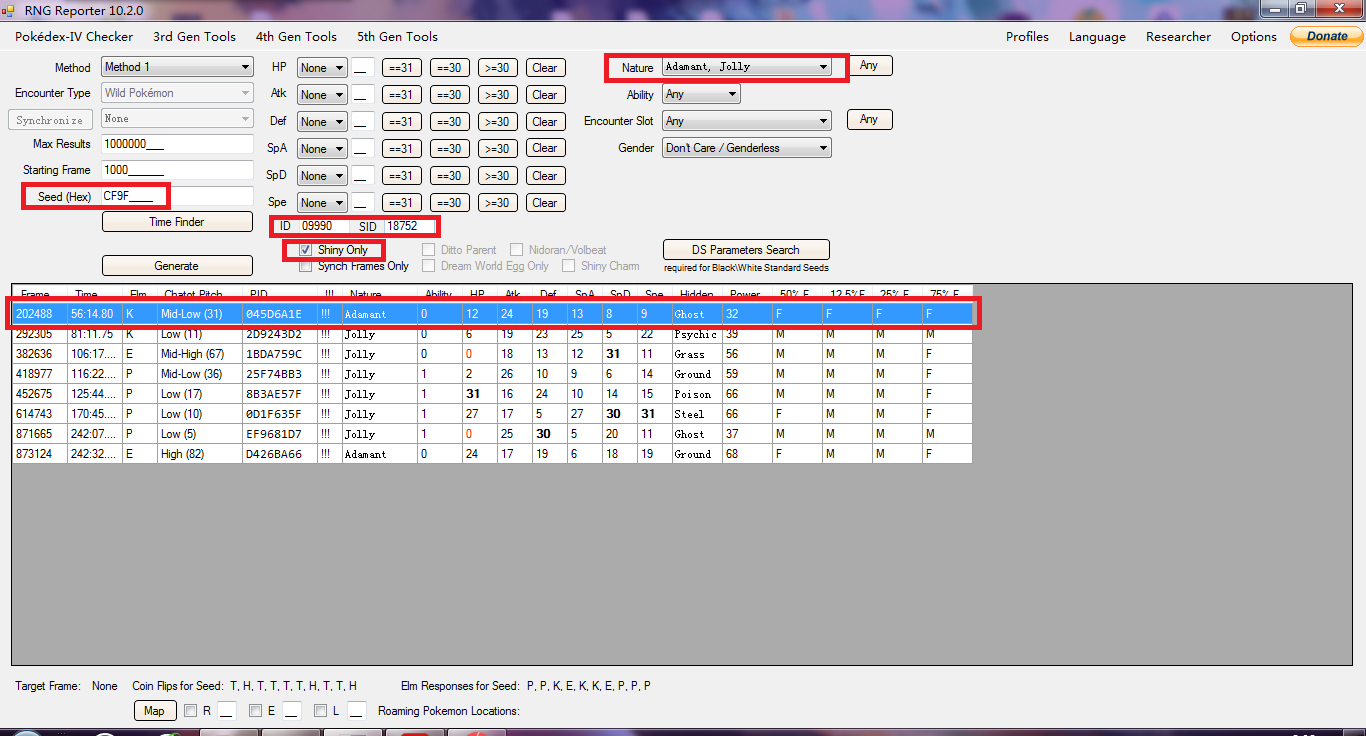Expand the Nature dropdown
The image size is (1366, 736).
[x=746, y=67]
